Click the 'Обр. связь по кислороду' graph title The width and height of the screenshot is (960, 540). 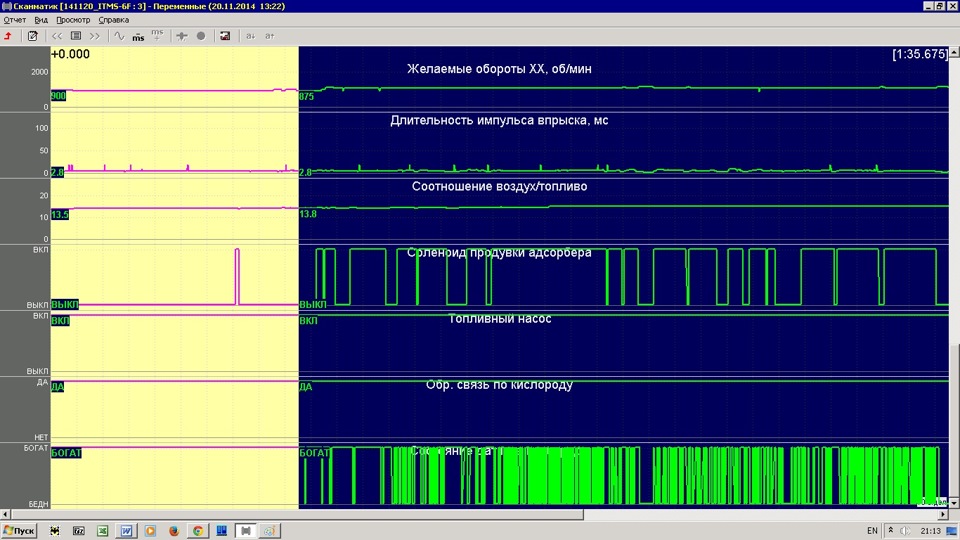499,385
